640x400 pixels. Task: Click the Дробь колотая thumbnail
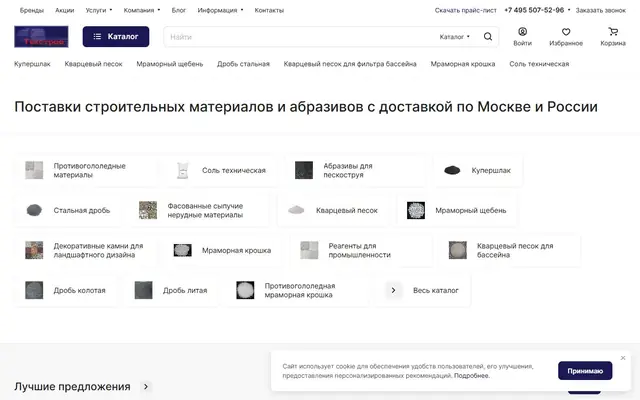click(x=34, y=290)
